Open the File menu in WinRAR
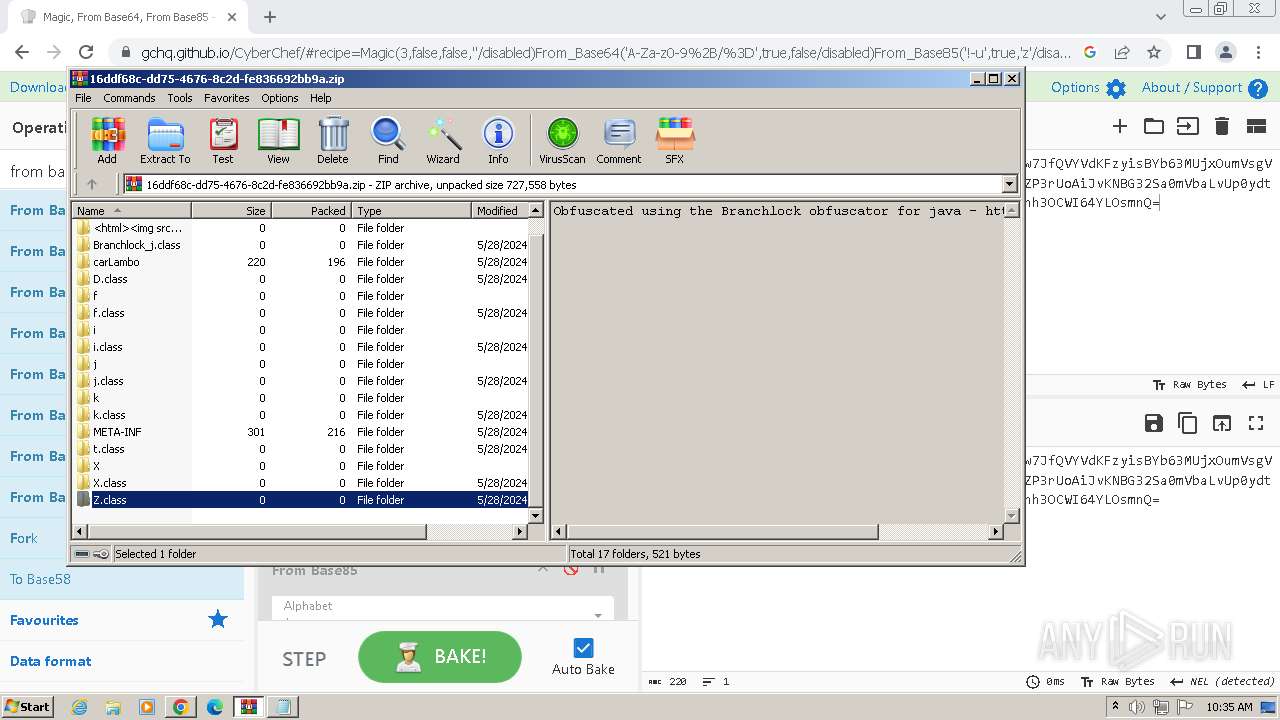Screen dimensions: 1280x720 (x=83, y=98)
